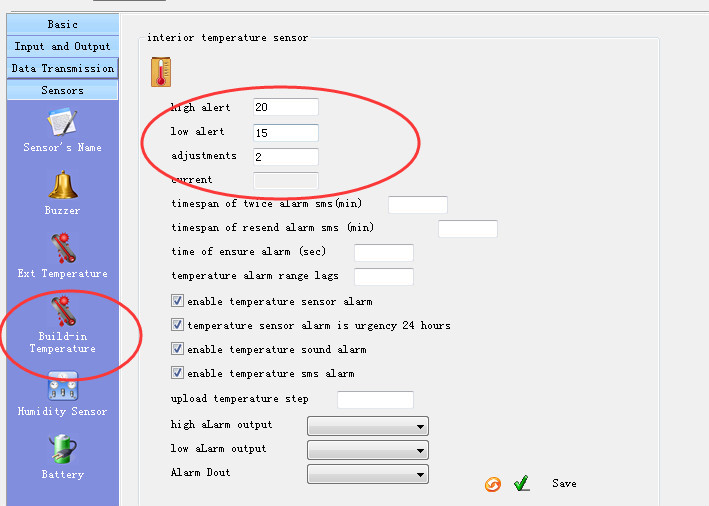Uncheck temperature sensor alarm urgency 24 hours

click(177, 325)
